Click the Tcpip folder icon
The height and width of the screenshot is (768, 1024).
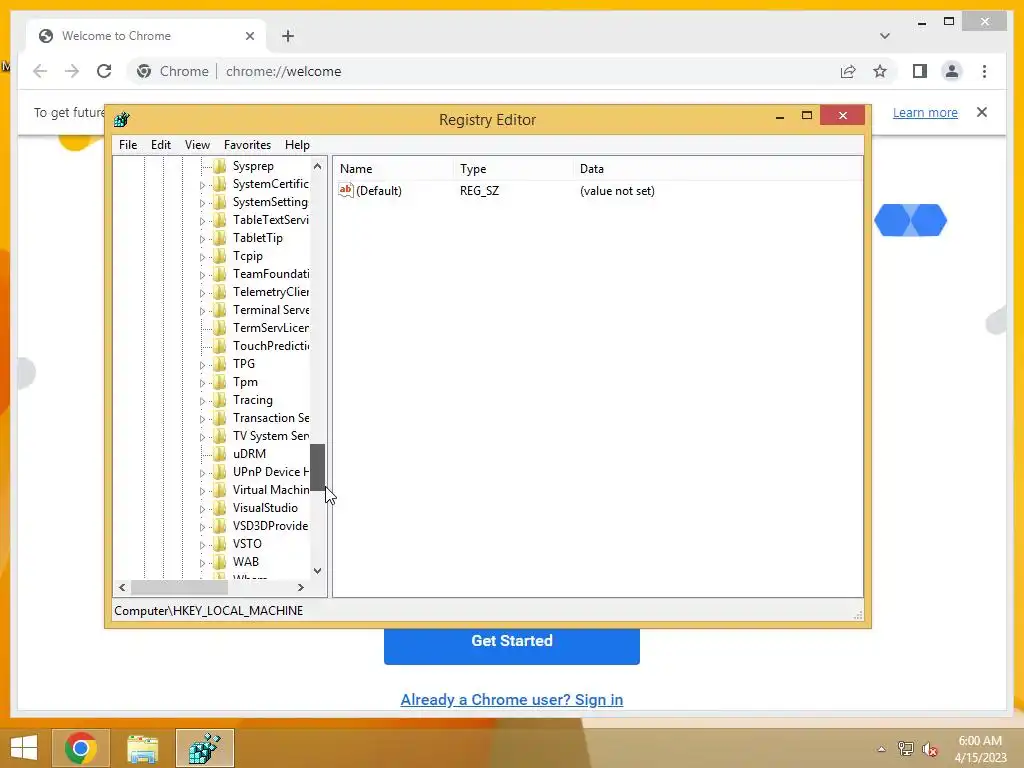pyautogui.click(x=220, y=256)
